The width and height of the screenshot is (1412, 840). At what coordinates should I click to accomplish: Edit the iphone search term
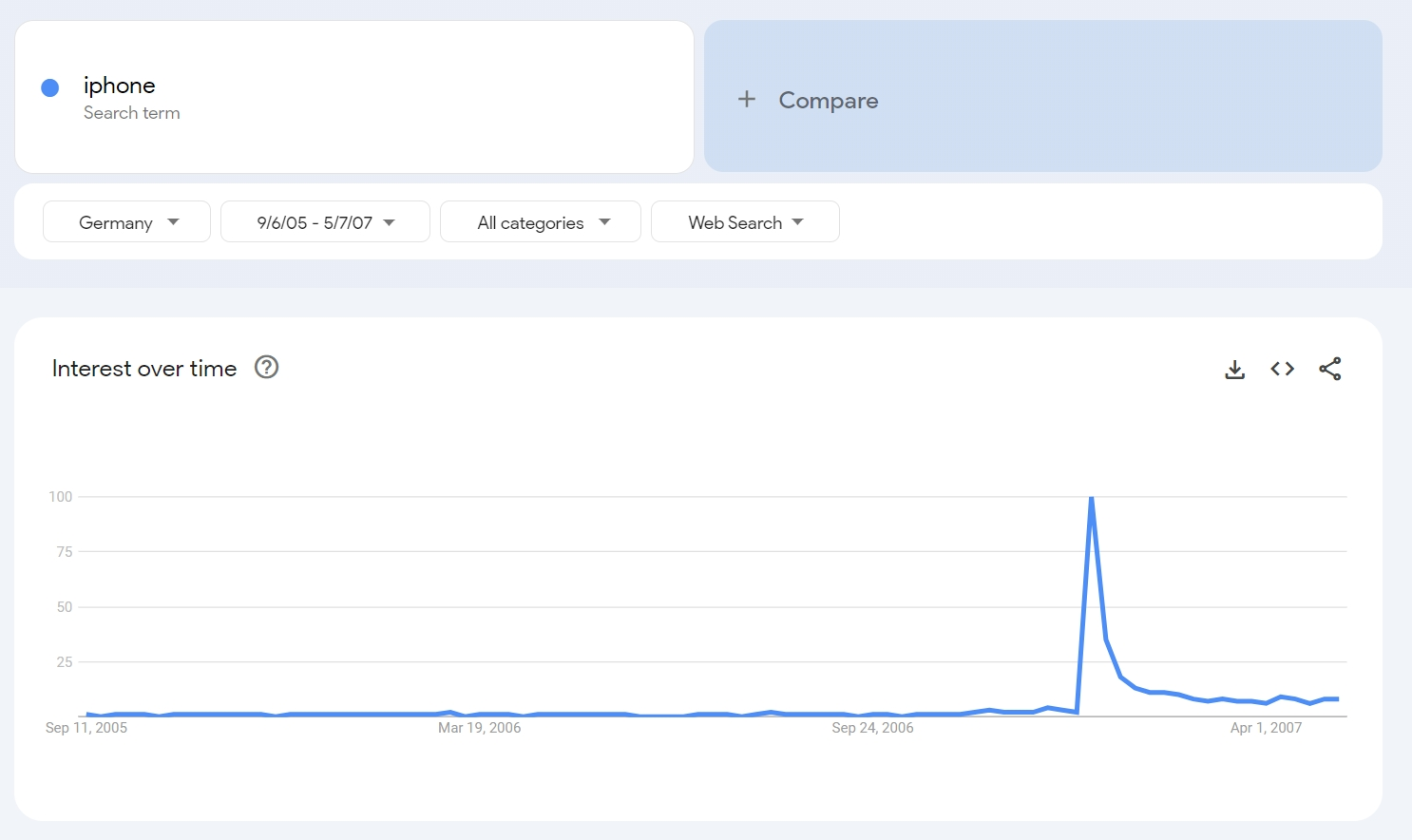pos(120,86)
